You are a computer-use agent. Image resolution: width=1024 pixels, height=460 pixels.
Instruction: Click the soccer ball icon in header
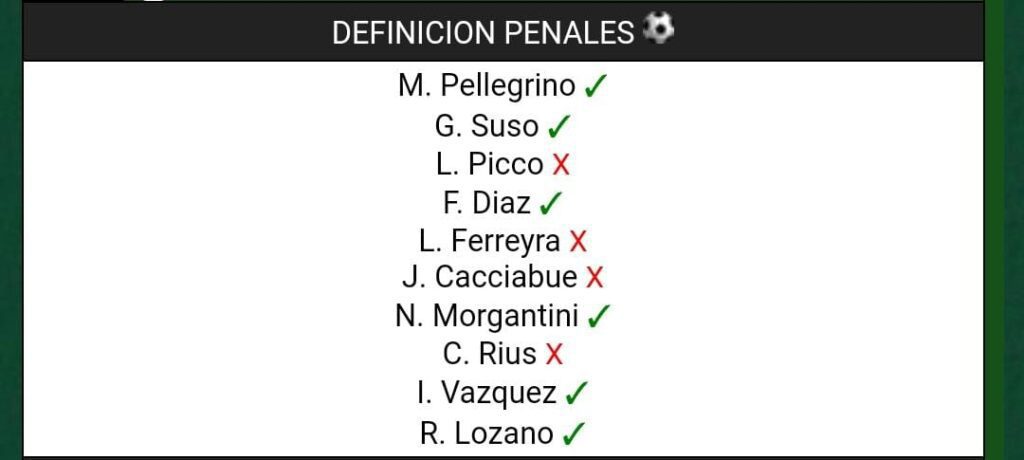point(658,29)
